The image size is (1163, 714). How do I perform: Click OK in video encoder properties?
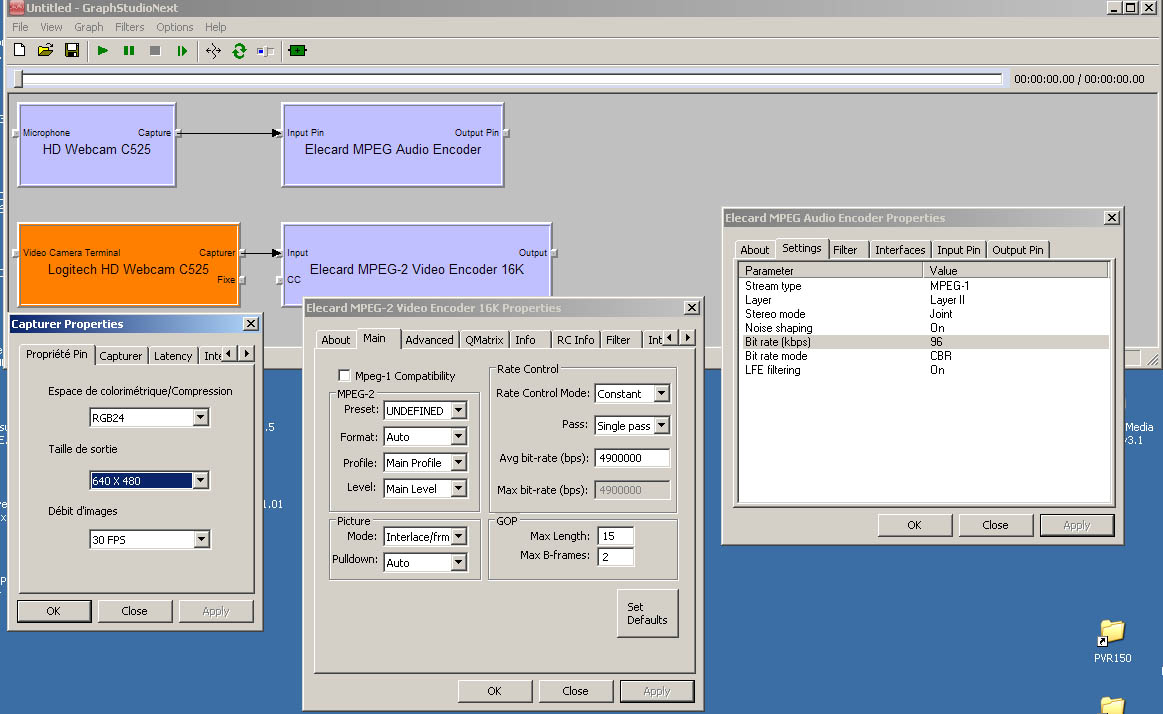tap(495, 691)
